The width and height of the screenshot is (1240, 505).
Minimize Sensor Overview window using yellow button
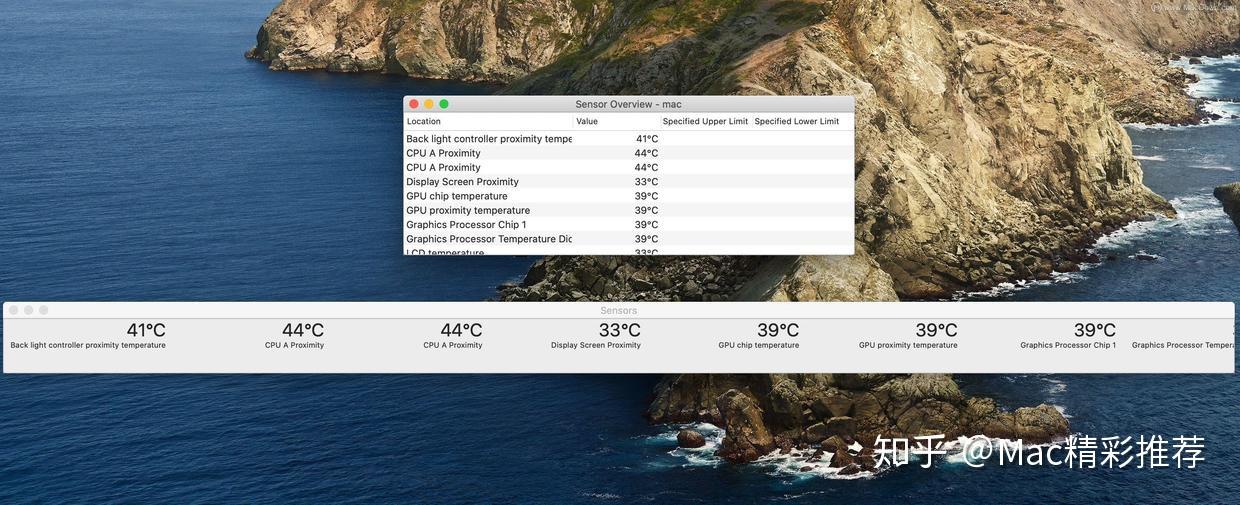[429, 104]
